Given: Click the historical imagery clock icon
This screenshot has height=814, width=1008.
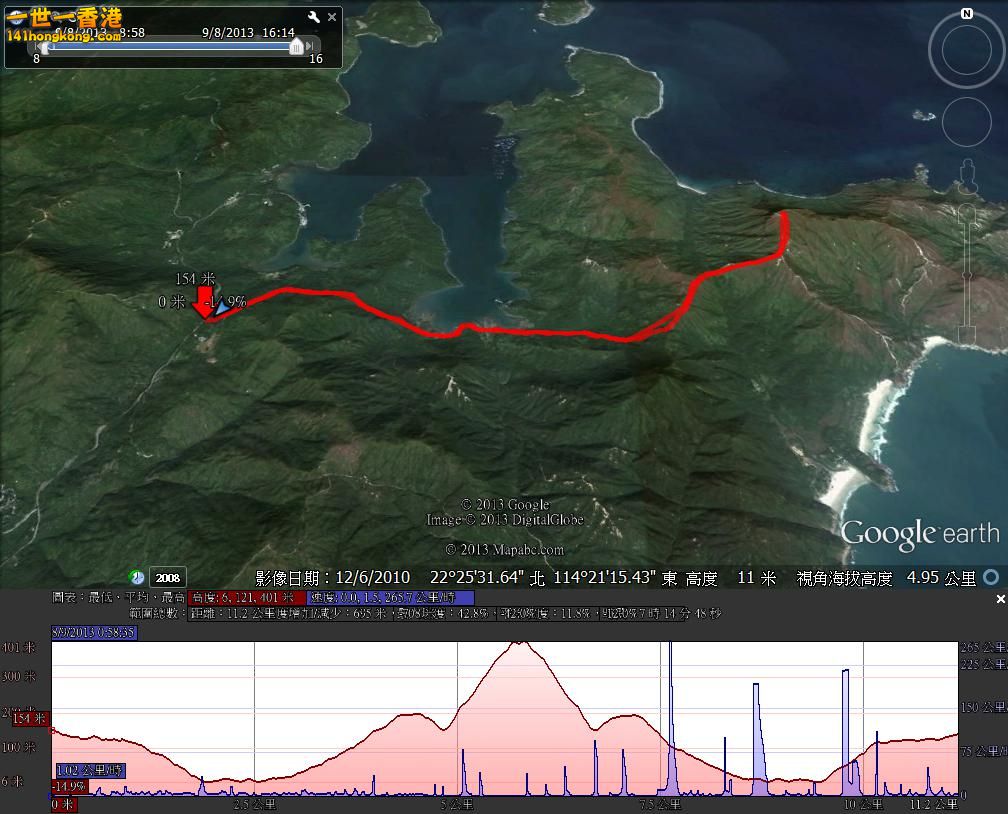Looking at the screenshot, I should (137, 578).
